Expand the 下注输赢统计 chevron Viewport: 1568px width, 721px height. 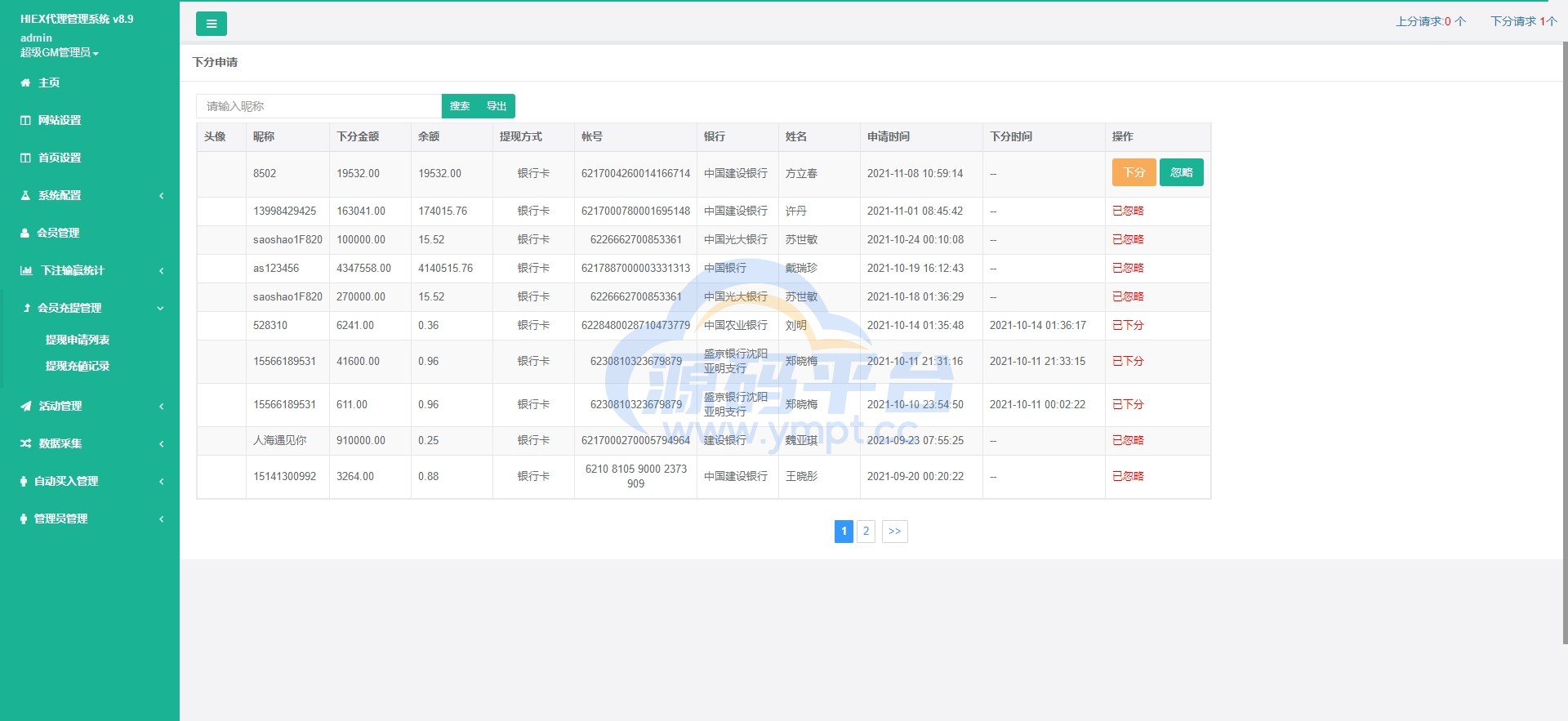pyautogui.click(x=162, y=270)
